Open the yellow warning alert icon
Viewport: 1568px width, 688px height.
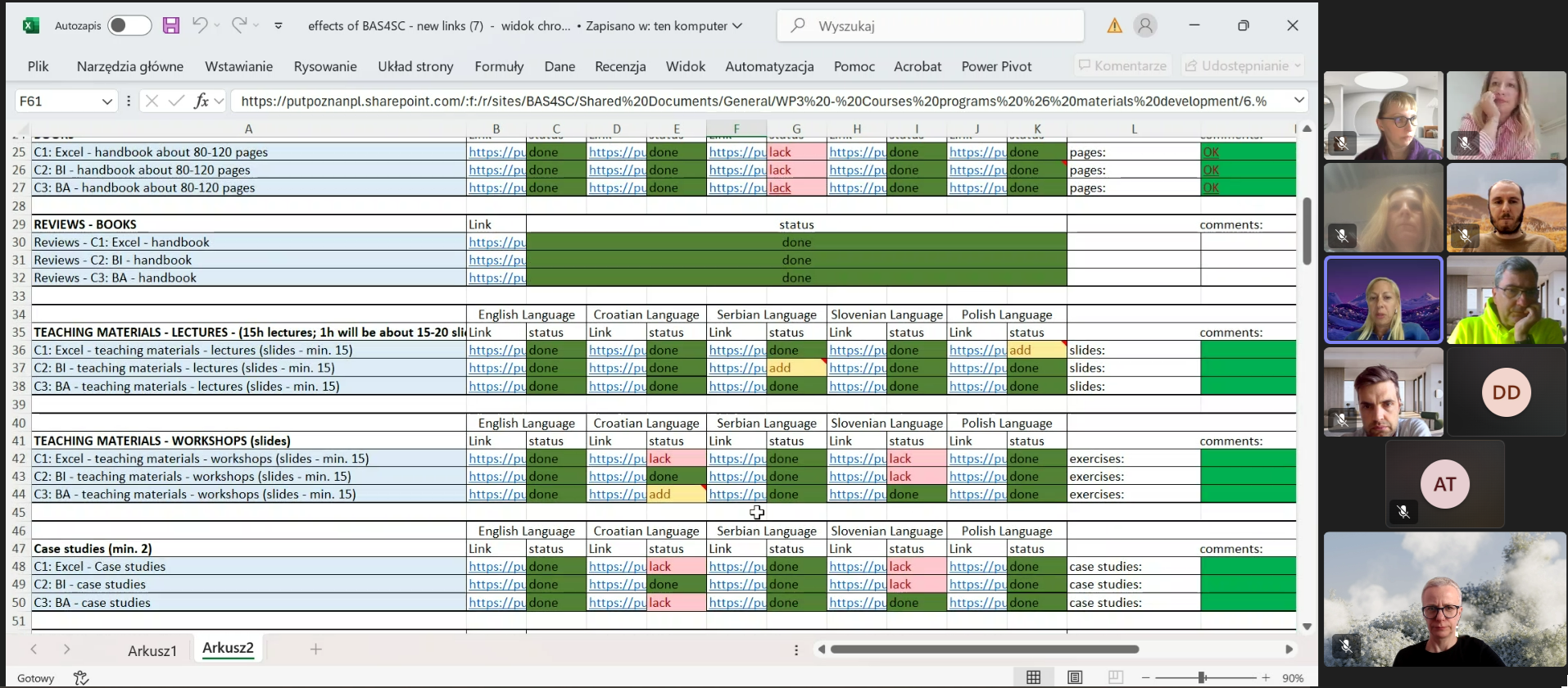1114,25
